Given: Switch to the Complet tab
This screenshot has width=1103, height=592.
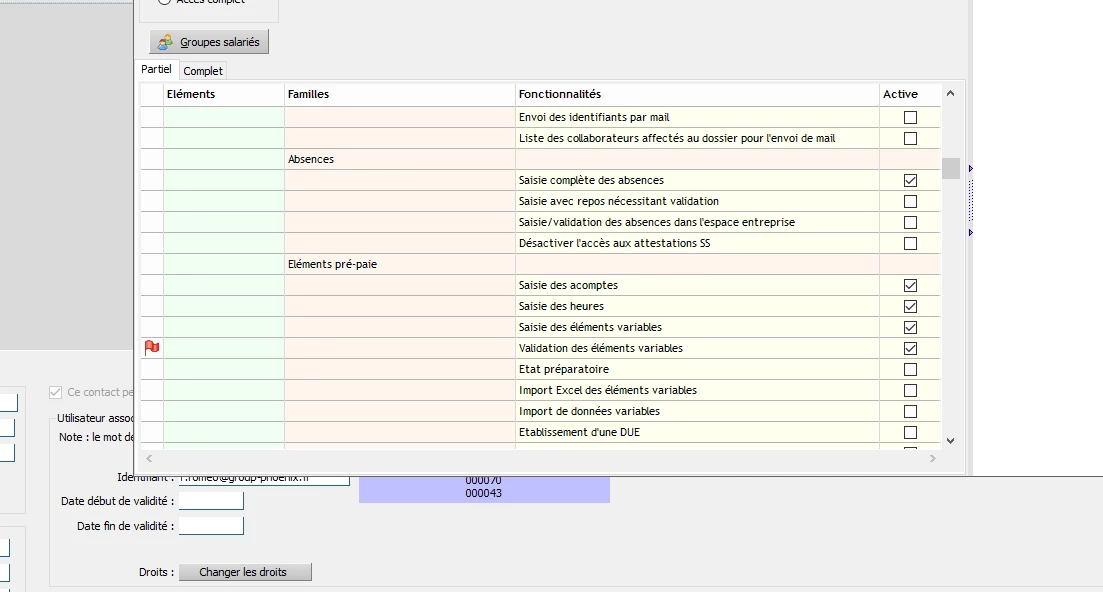Looking at the screenshot, I should coord(203,71).
